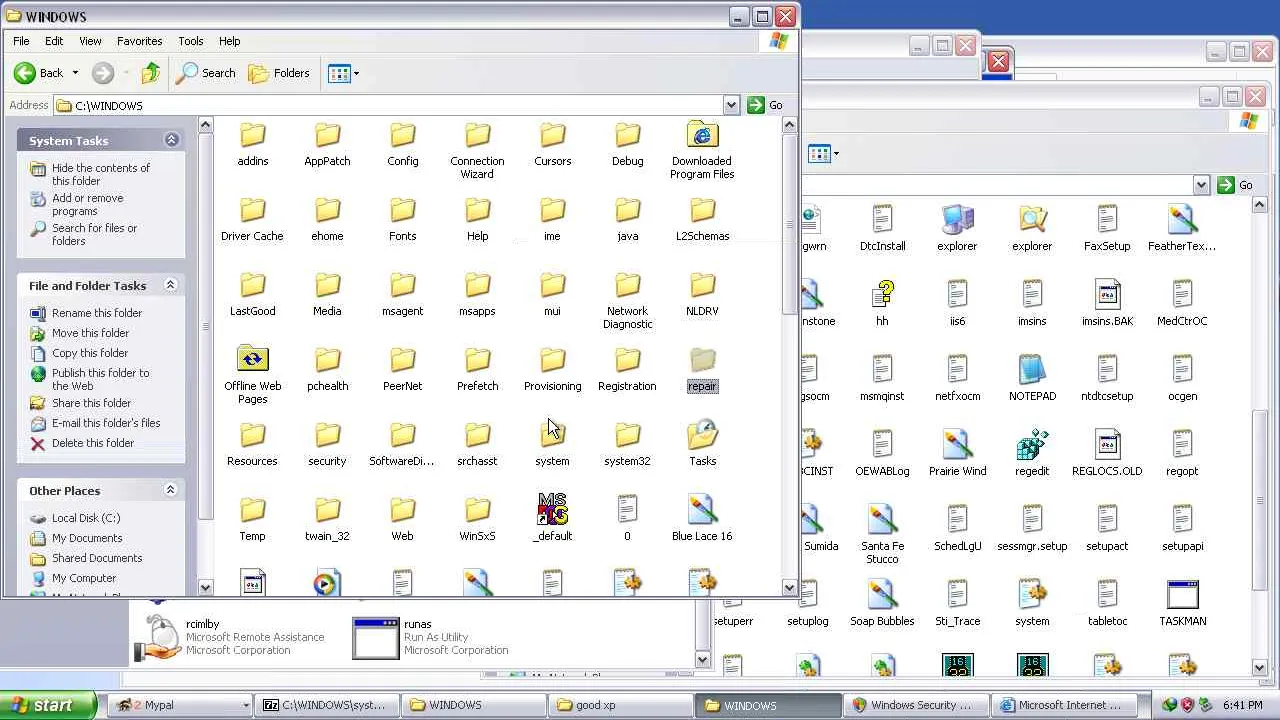Viewport: 1280px width, 720px height.
Task: Open My Documents under Other Places
Action: point(87,538)
